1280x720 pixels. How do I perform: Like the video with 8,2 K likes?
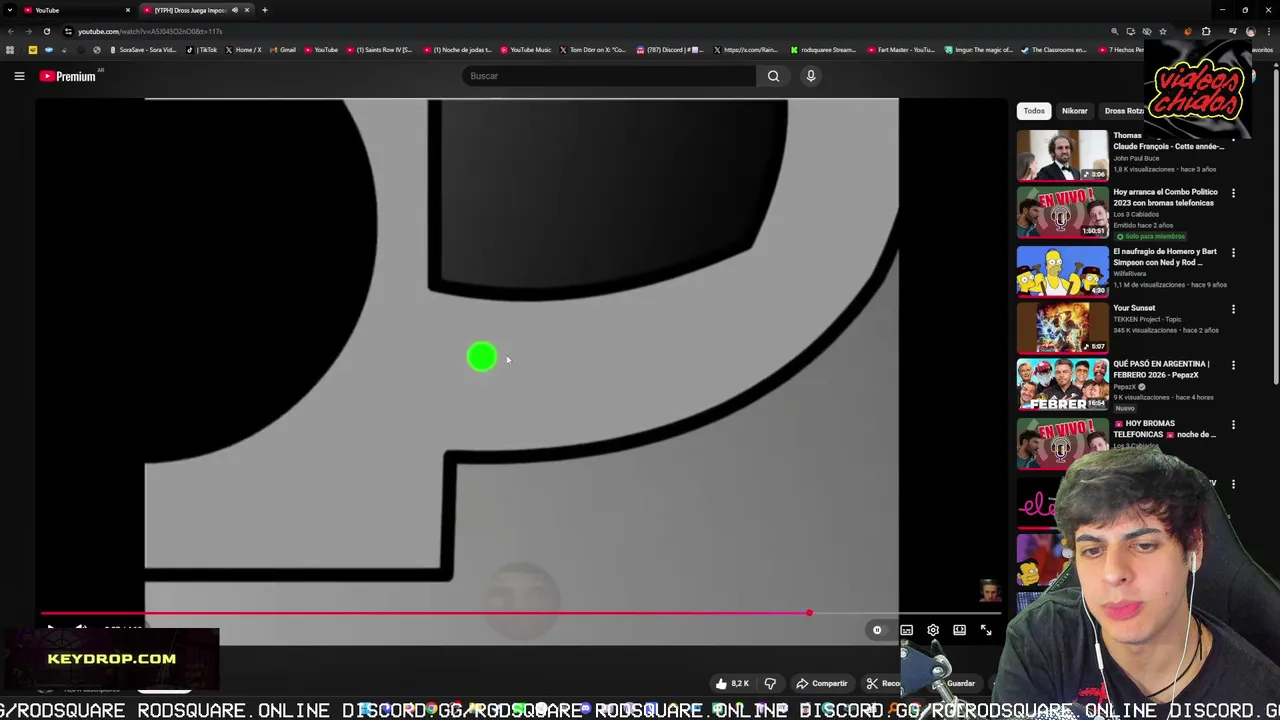(x=732, y=684)
